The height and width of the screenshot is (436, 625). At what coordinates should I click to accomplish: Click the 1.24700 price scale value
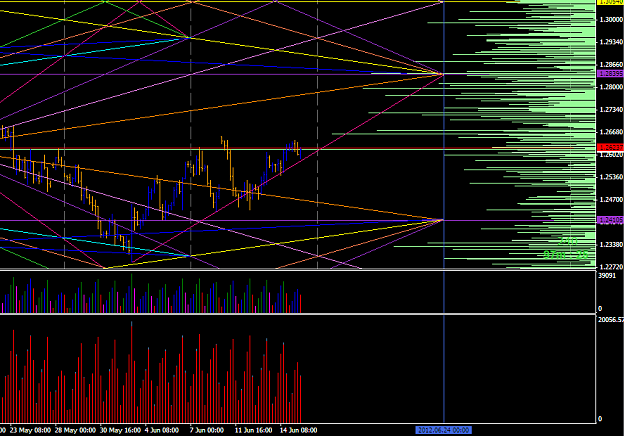click(611, 199)
